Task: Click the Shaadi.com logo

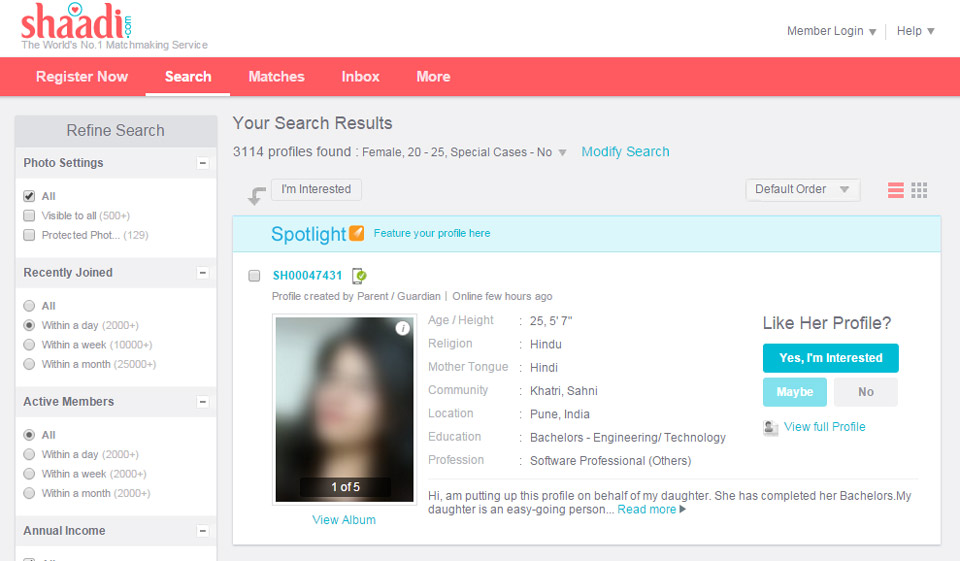Action: coord(76,22)
